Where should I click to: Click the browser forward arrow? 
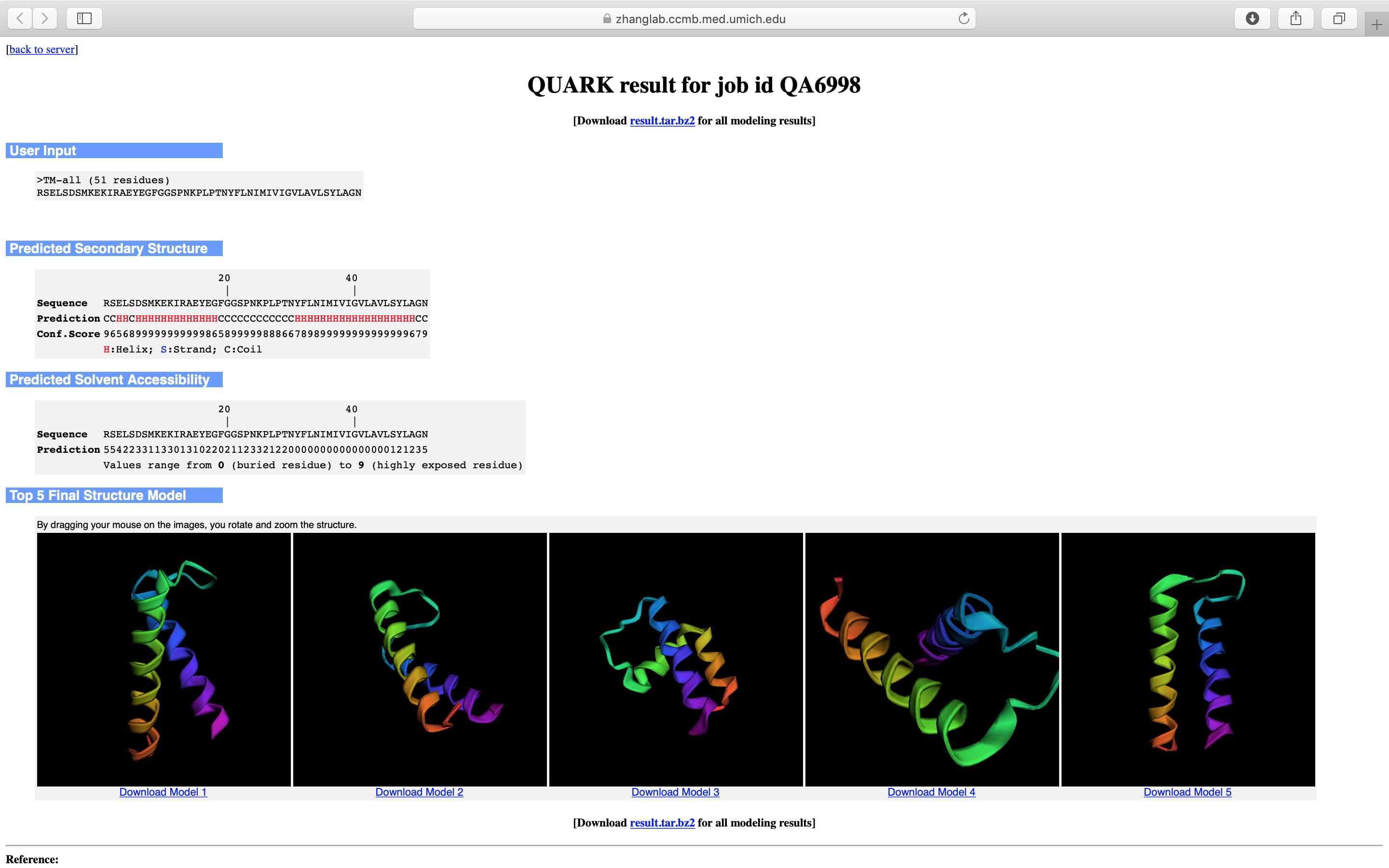pos(45,18)
